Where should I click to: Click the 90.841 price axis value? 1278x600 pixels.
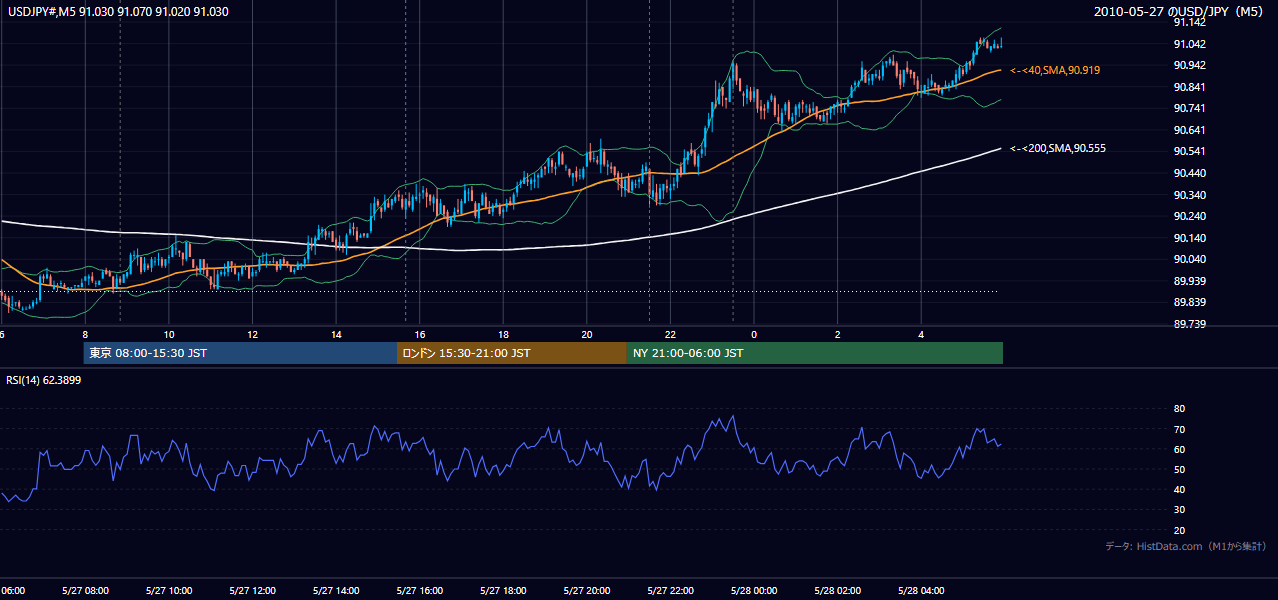click(x=1189, y=87)
